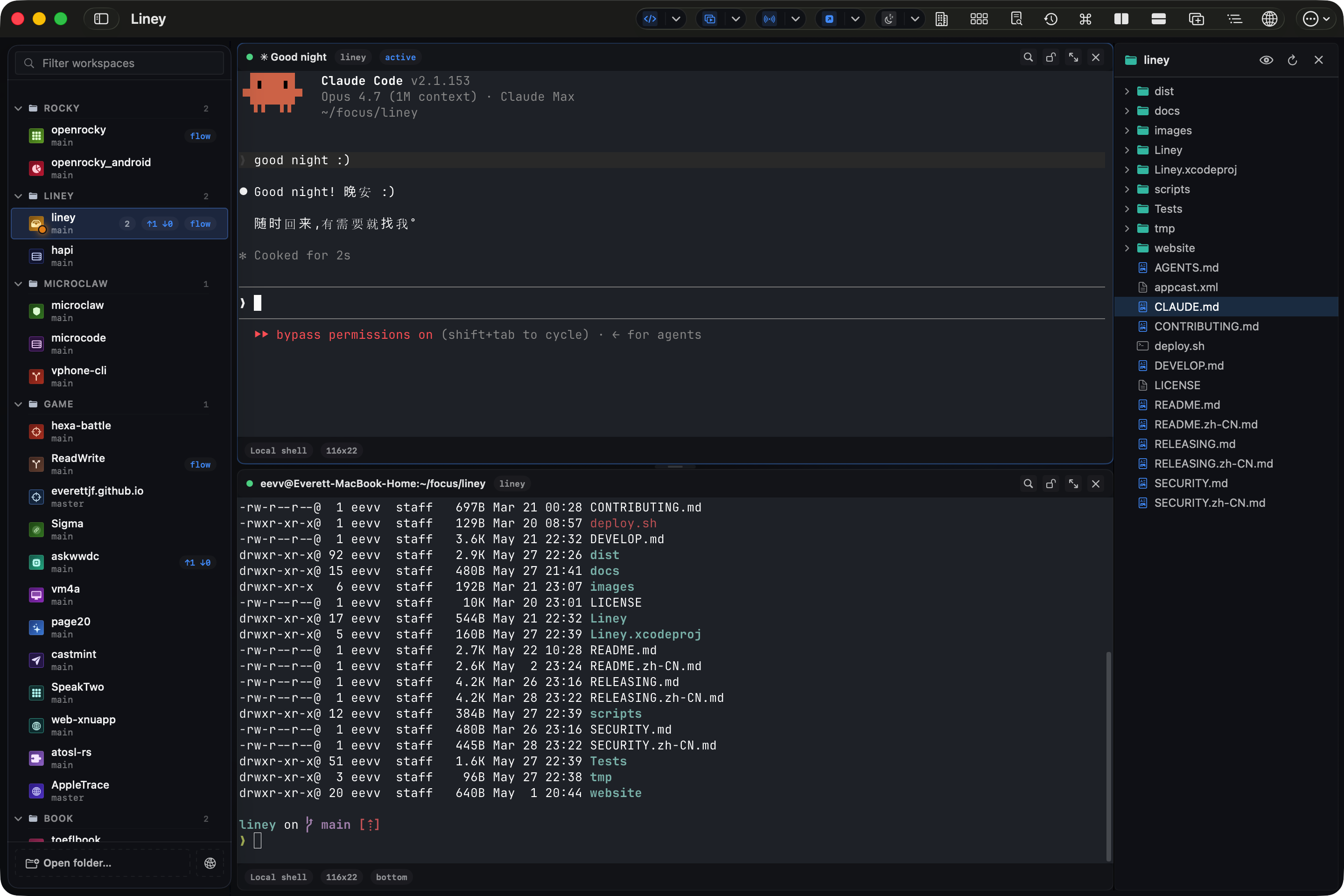Image resolution: width=1344 pixels, height=896 pixels.
Task: Toggle the eye visibility icon in liney file panel
Action: click(1266, 60)
